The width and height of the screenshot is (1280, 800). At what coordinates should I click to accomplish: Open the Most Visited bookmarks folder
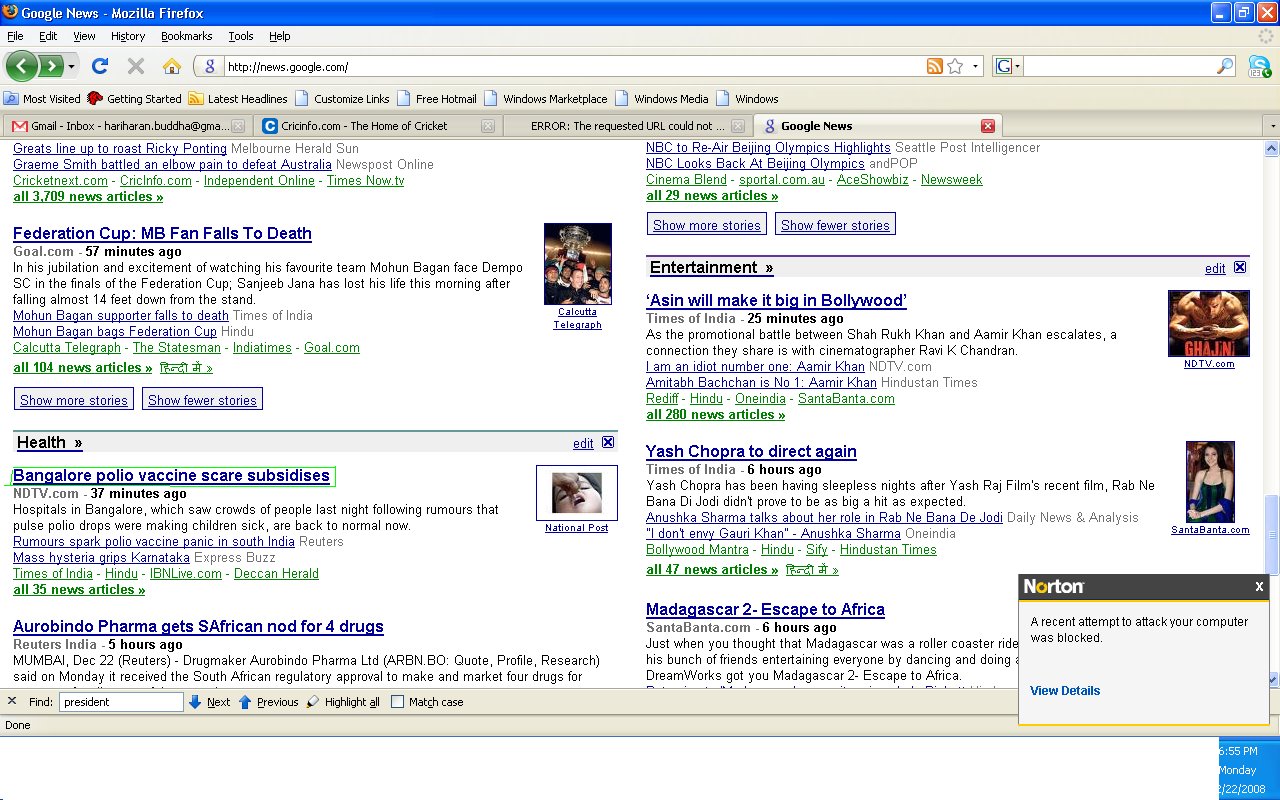coord(42,99)
